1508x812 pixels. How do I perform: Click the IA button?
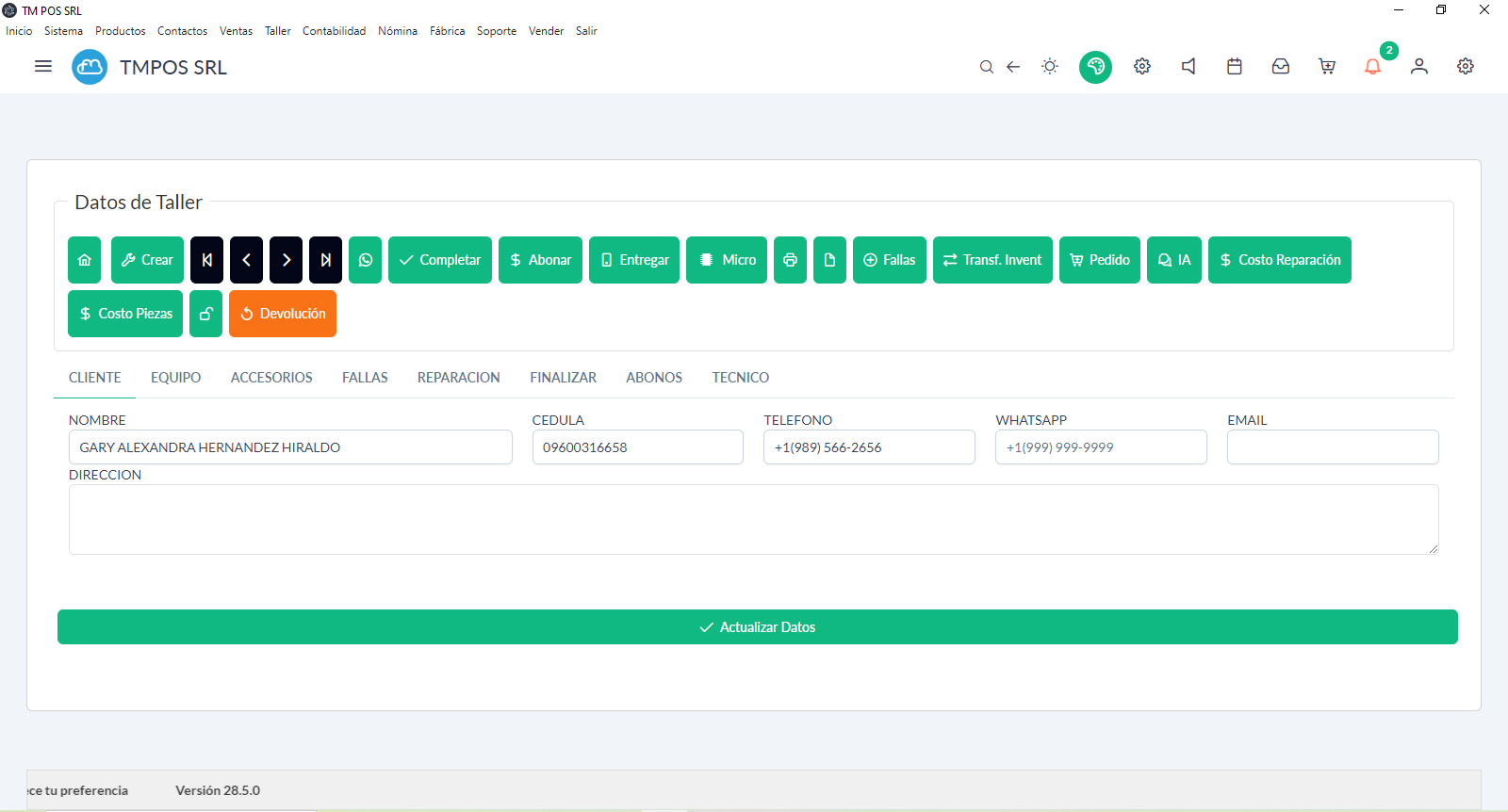click(1174, 260)
